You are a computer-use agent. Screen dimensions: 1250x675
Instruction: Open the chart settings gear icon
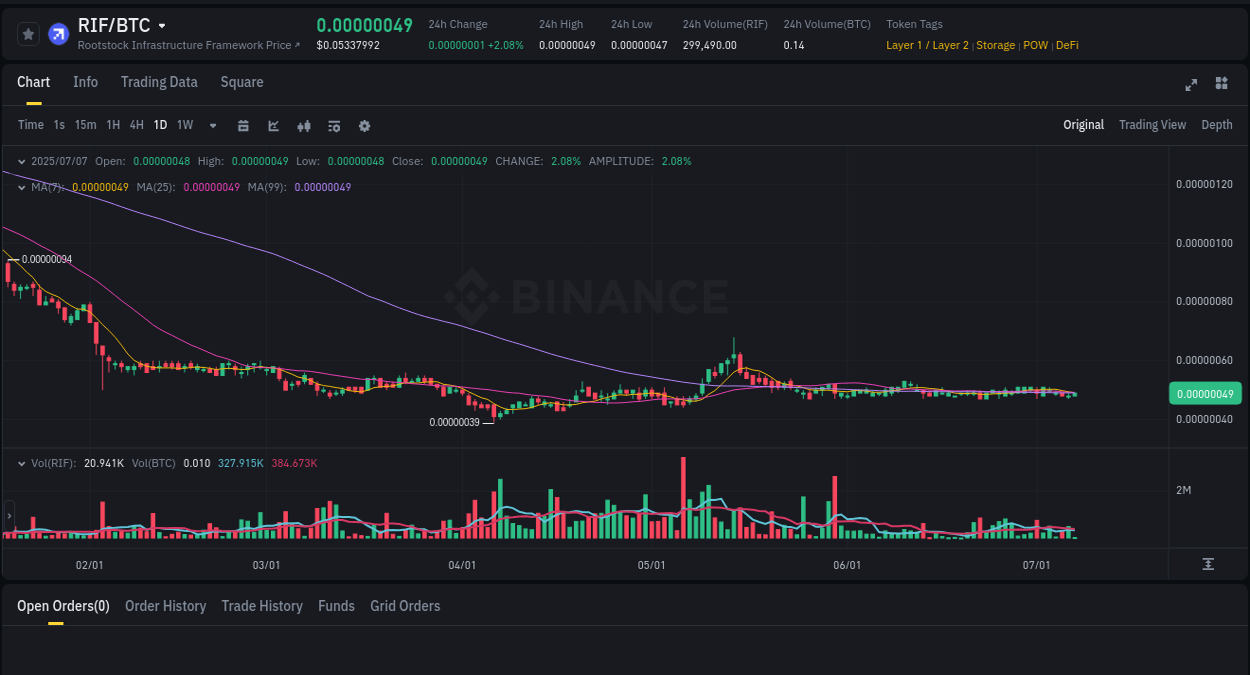pos(364,125)
